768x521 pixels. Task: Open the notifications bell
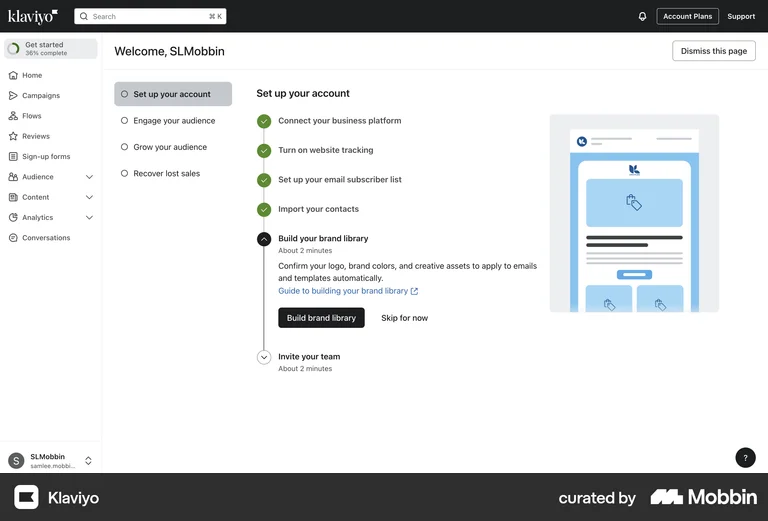coord(642,16)
